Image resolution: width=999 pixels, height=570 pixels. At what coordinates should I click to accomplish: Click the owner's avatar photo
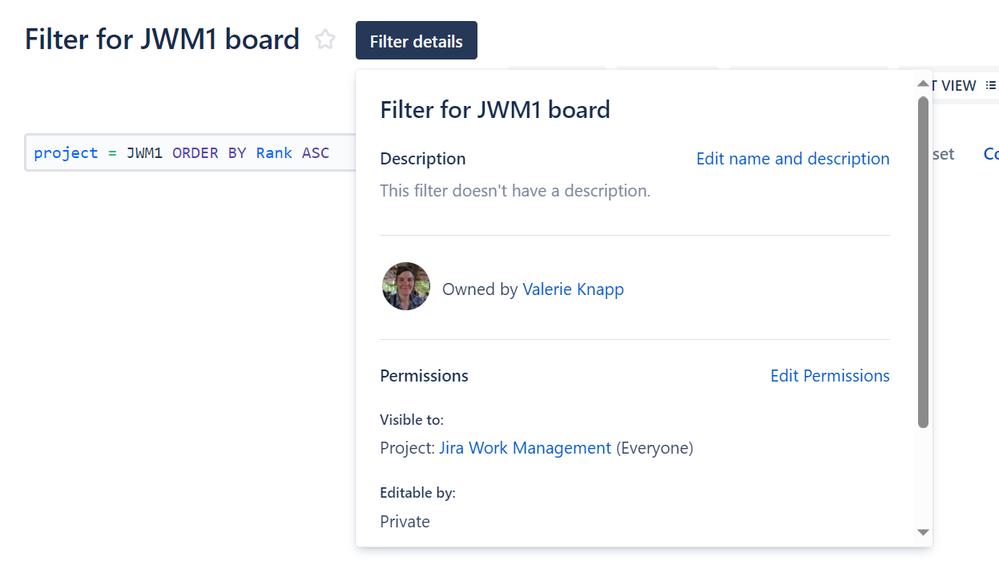(x=406, y=287)
